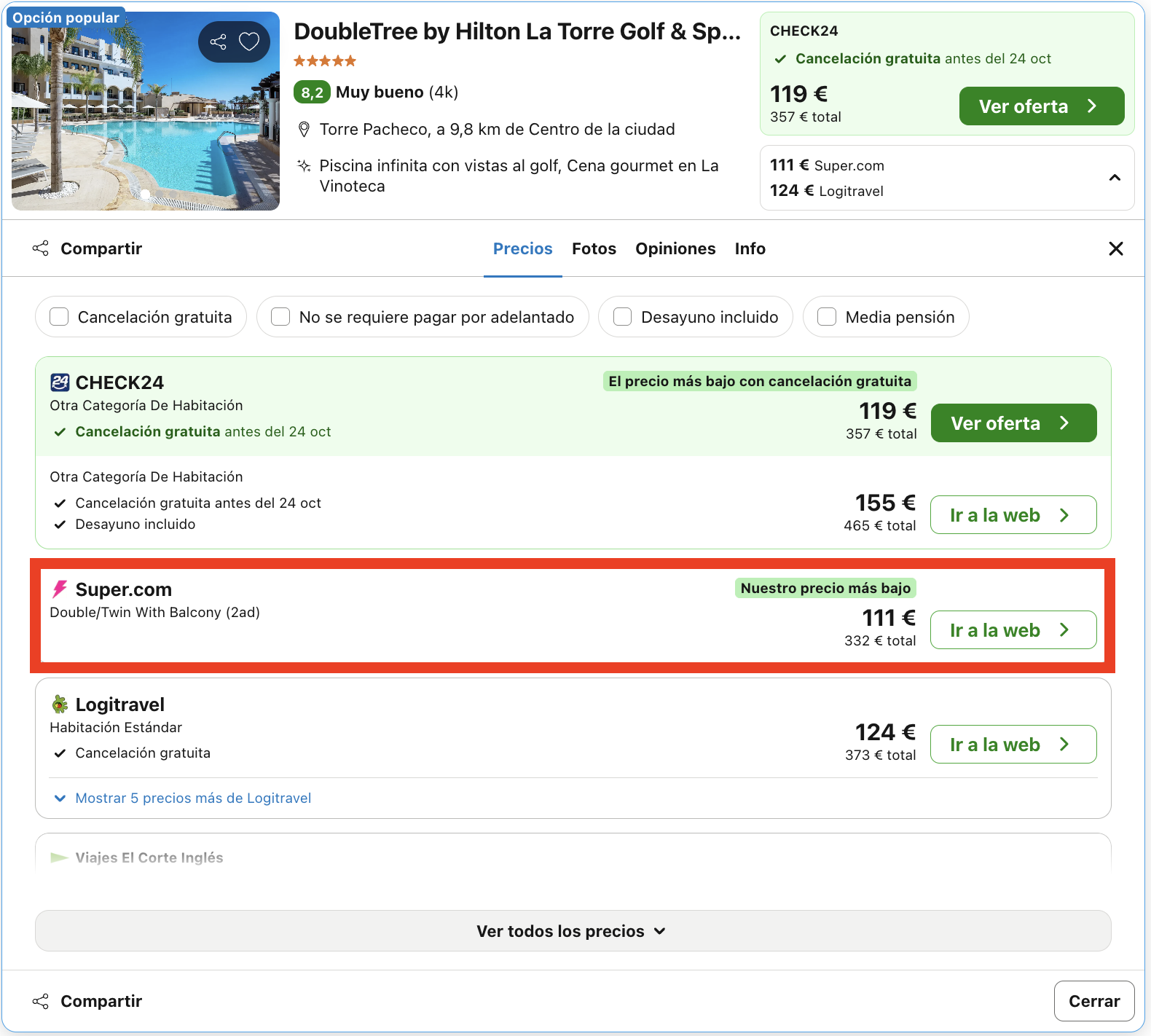
Task: Save hotel with the heart icon
Action: click(x=249, y=42)
